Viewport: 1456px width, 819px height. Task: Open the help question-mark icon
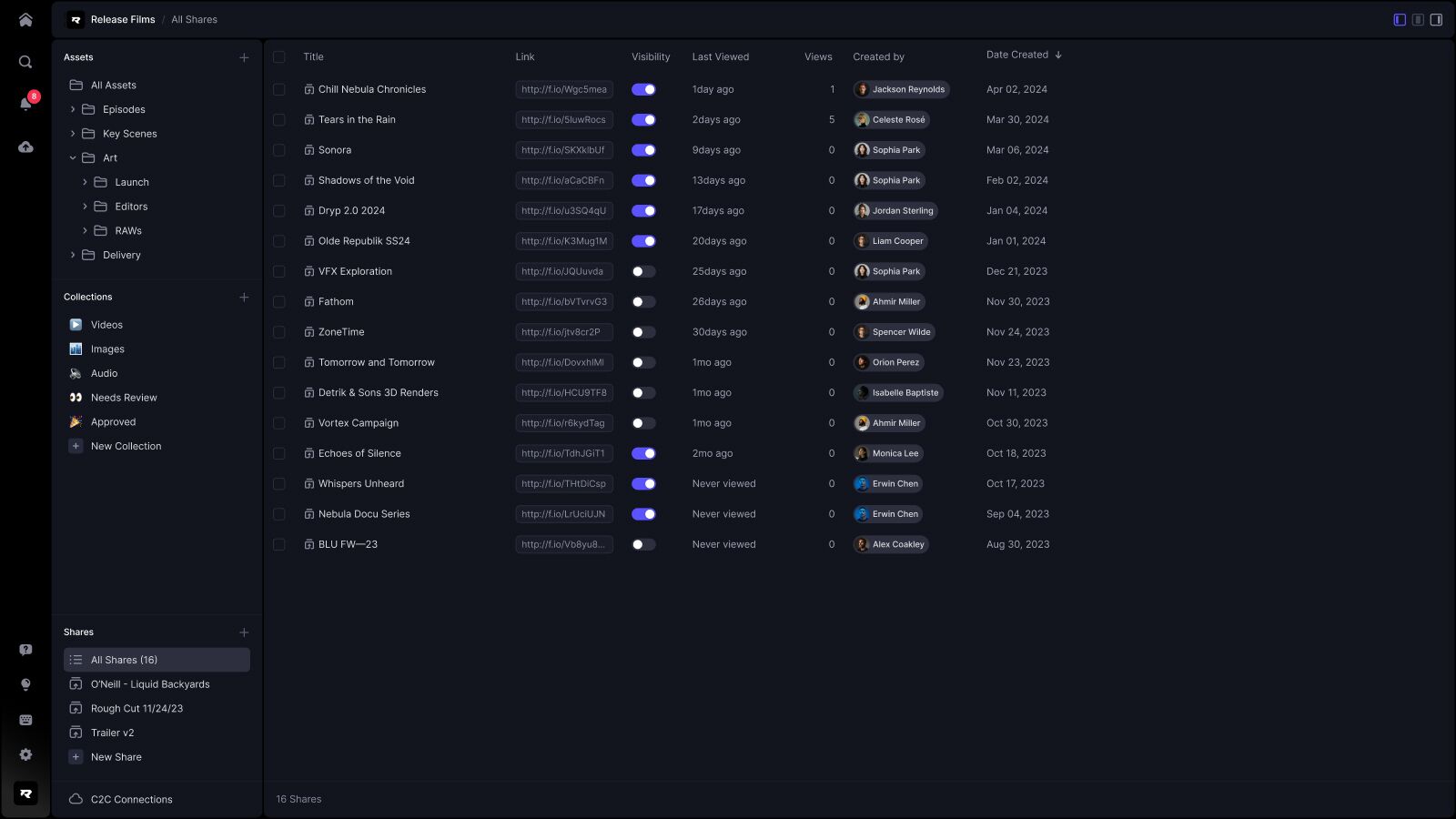(x=25, y=649)
